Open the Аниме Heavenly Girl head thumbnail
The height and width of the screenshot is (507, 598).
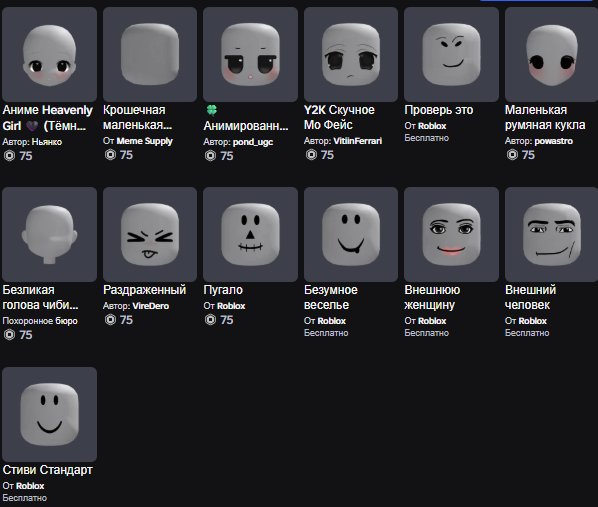click(x=49, y=55)
